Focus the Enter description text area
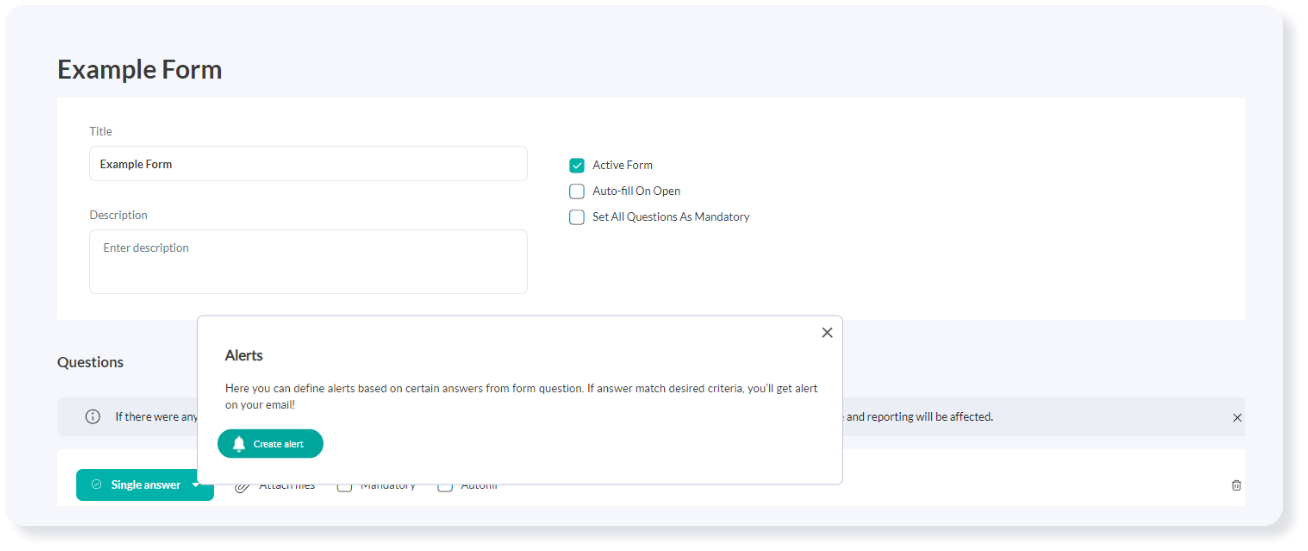The width and height of the screenshot is (1308, 551). 308,262
